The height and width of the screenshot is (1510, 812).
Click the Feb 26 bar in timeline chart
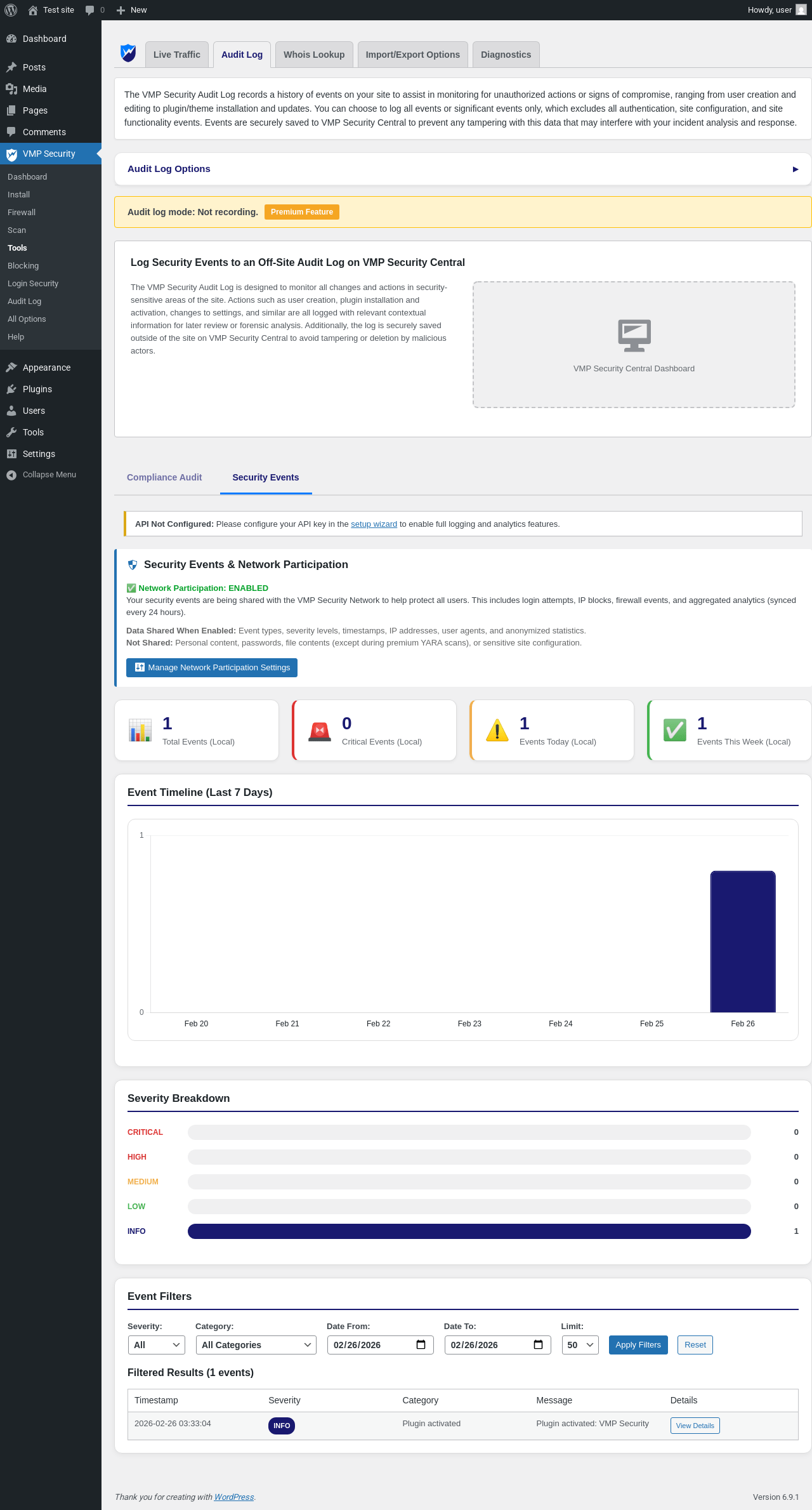(x=743, y=941)
